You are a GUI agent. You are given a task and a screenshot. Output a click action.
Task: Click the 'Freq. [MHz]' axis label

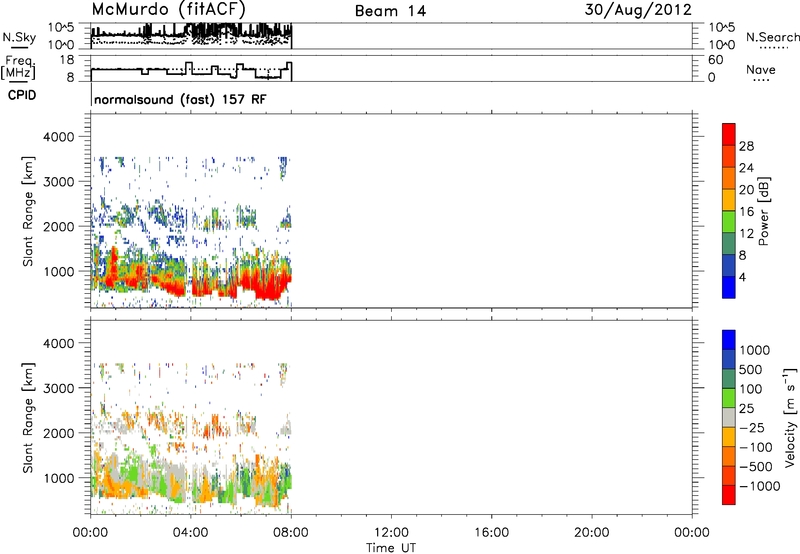pos(19,67)
